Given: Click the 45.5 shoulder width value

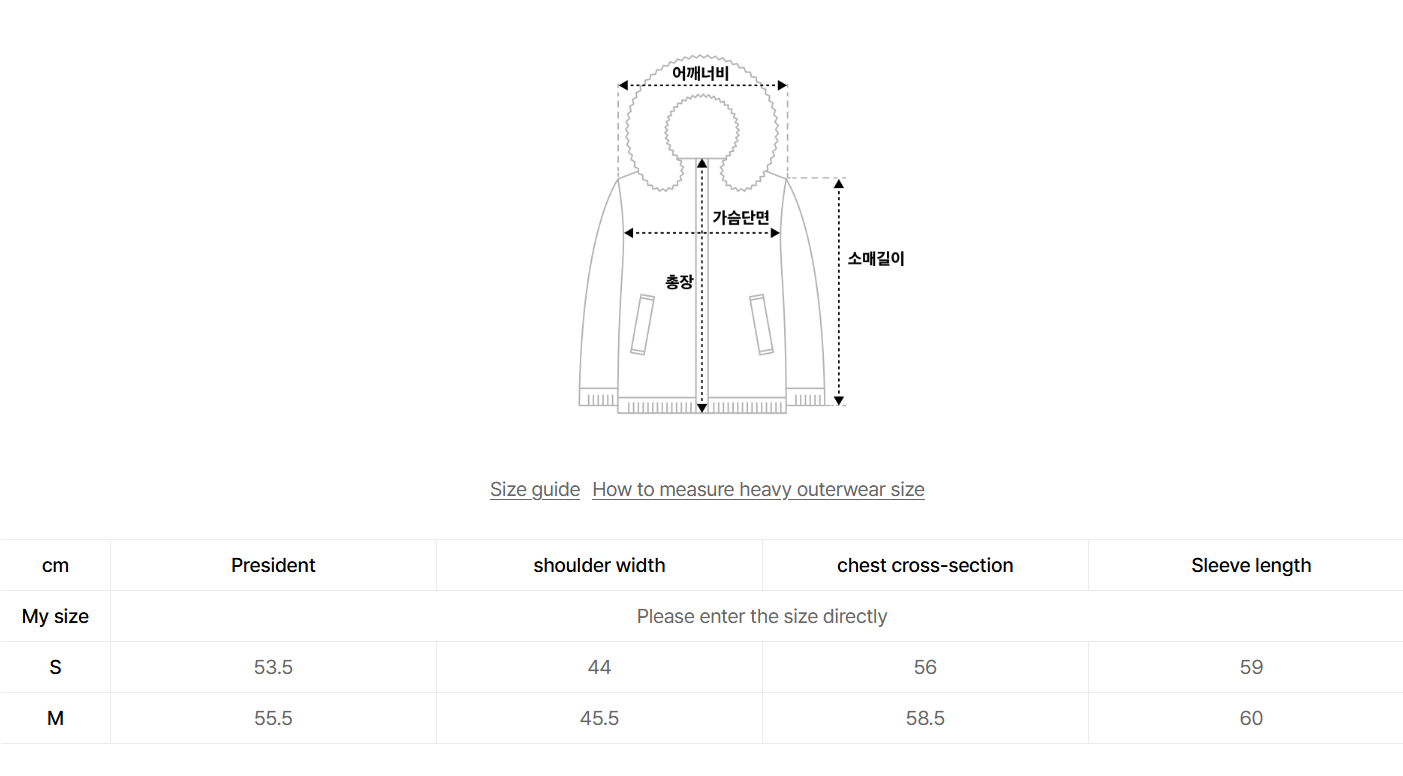Looking at the screenshot, I should [599, 718].
